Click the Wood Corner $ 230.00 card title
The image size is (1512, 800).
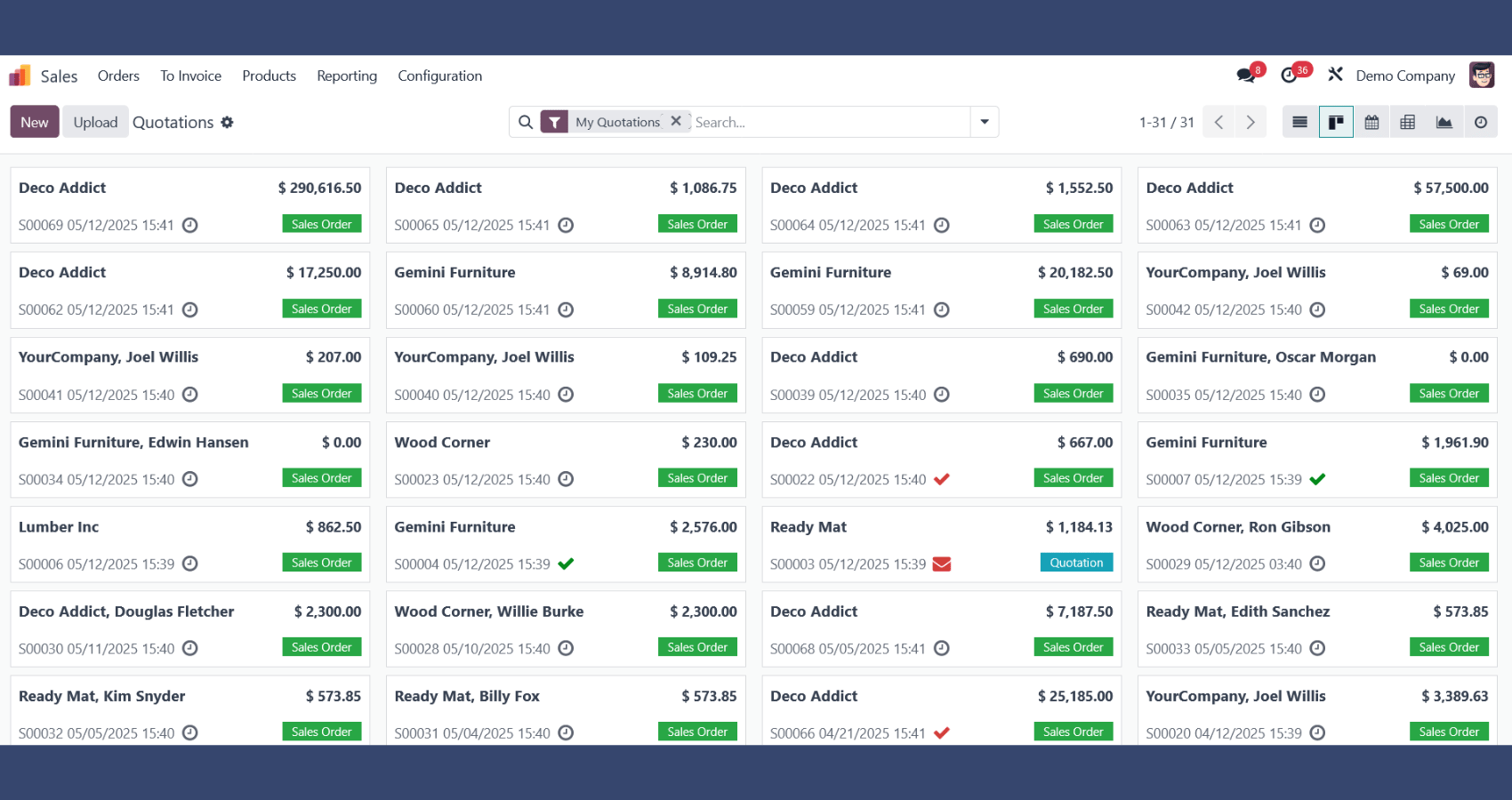[x=442, y=442]
